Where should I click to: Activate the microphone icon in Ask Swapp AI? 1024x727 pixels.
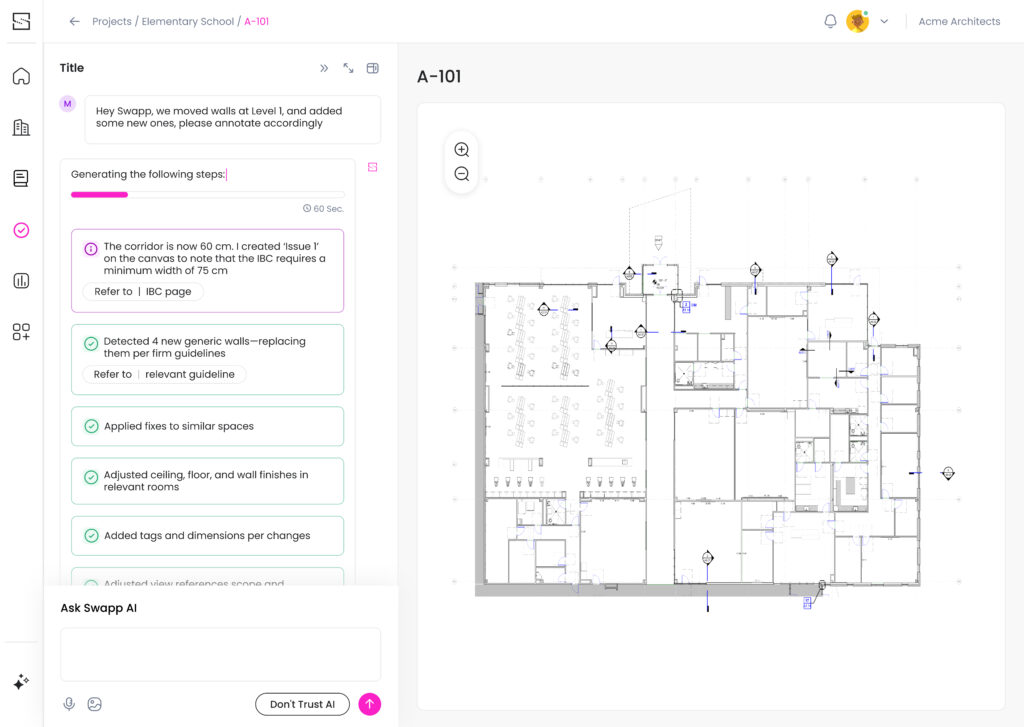click(x=69, y=703)
